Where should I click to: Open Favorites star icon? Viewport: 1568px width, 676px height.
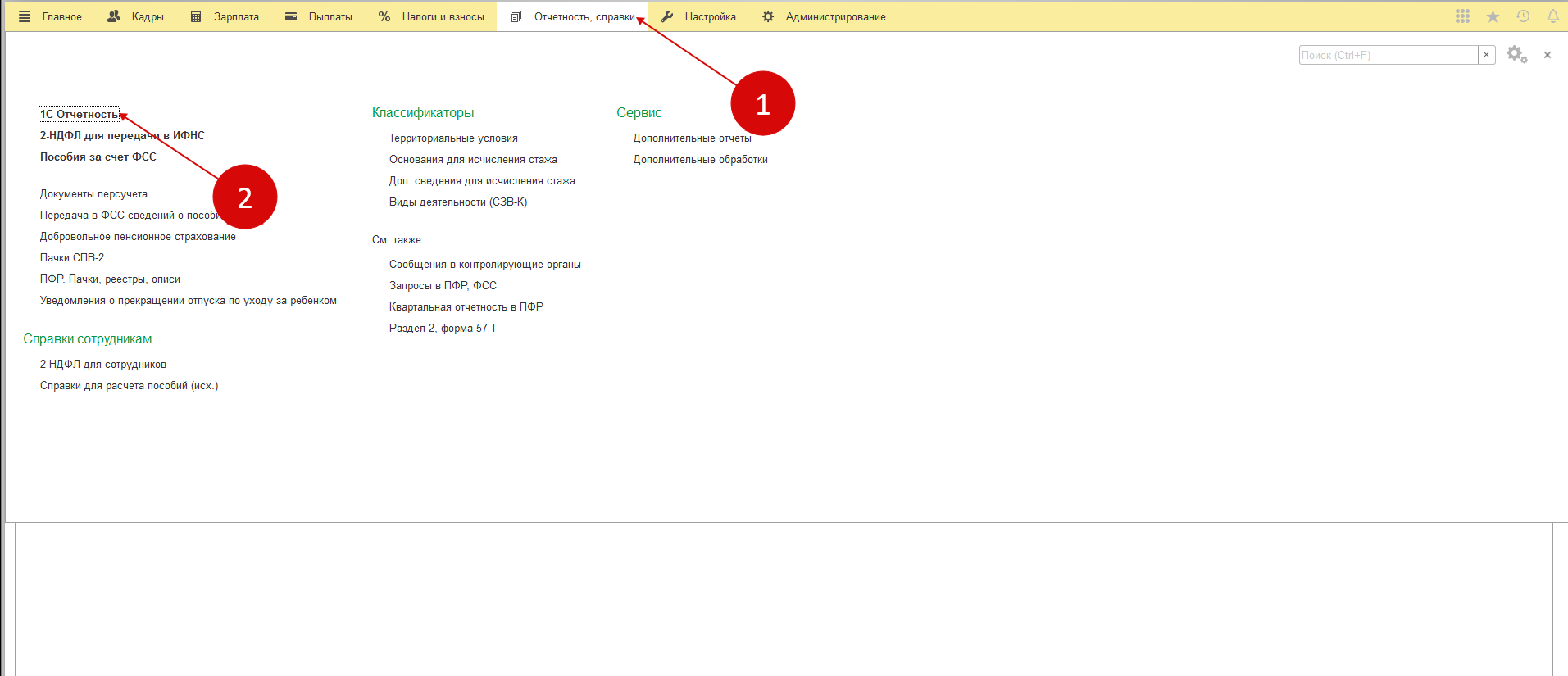1493,16
